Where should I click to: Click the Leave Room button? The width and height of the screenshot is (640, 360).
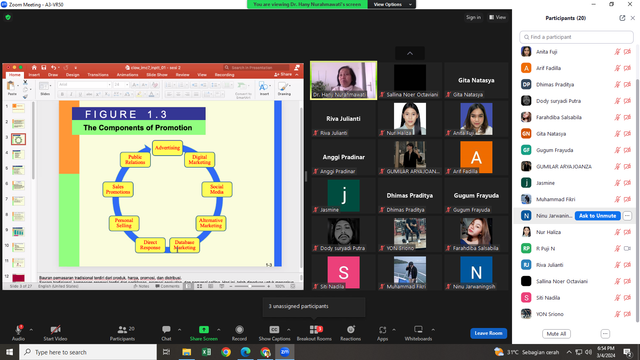tap(489, 333)
